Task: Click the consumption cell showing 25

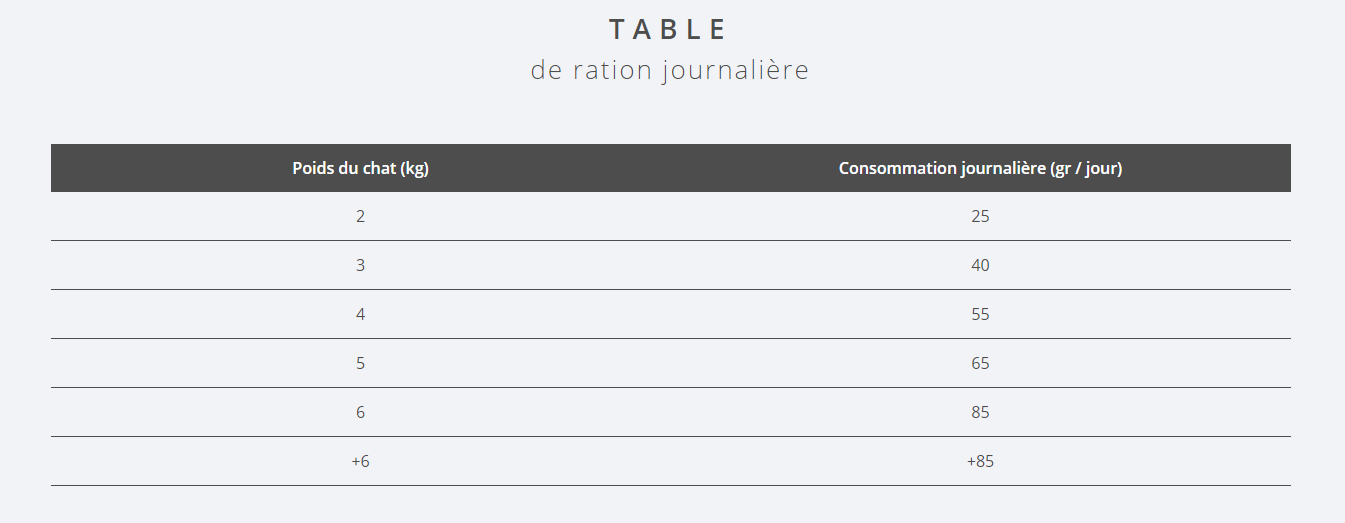Action: [980, 216]
